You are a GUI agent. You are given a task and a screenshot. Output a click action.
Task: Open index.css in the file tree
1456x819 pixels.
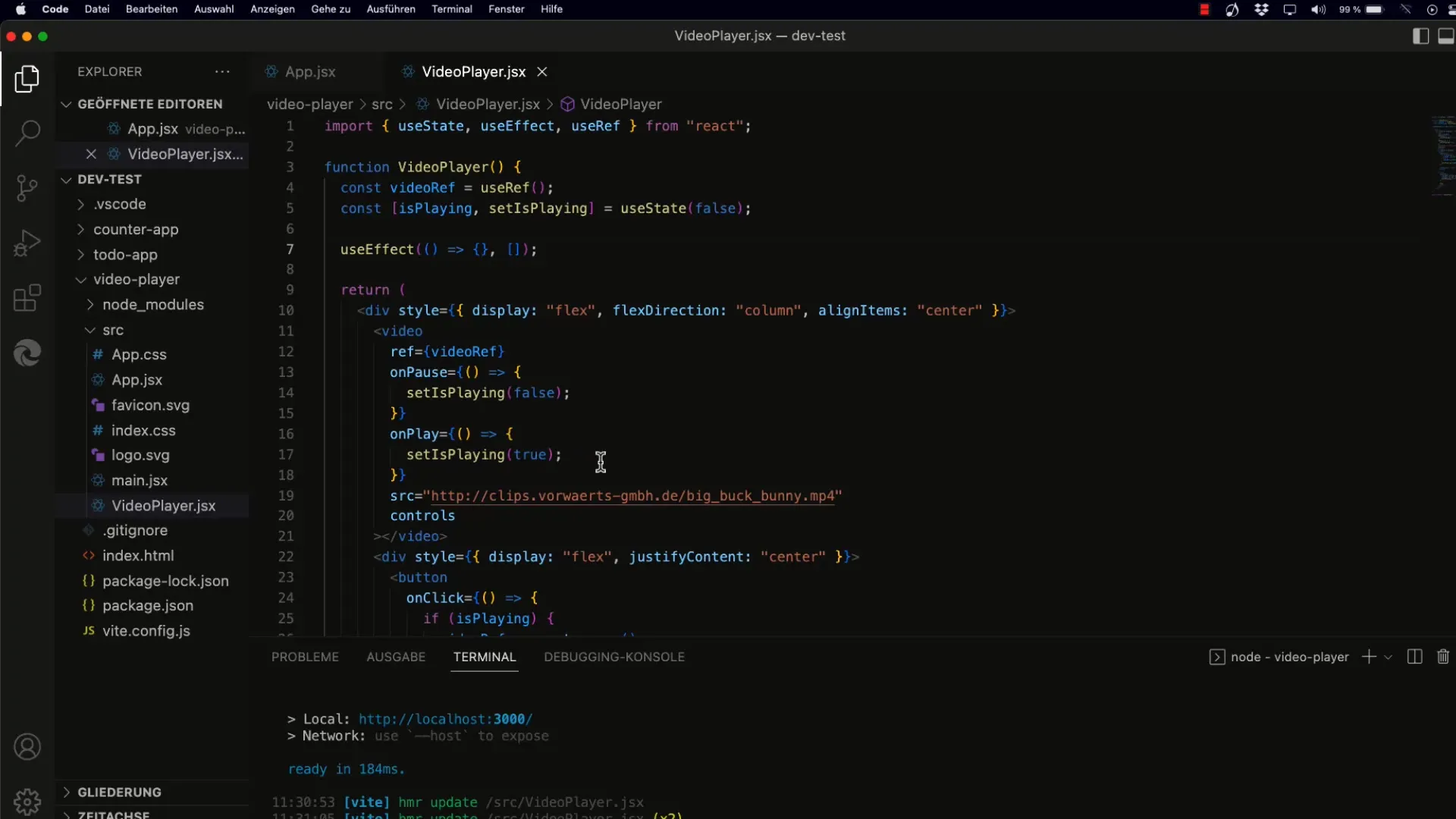pyautogui.click(x=143, y=430)
